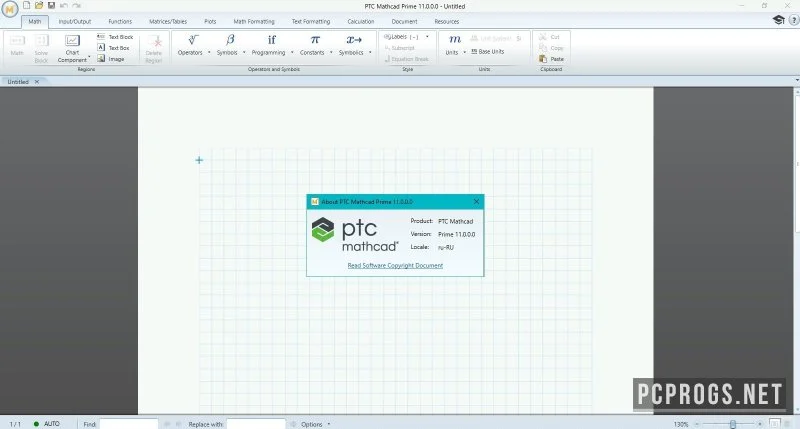Open a file via the folder icon

point(39,5)
